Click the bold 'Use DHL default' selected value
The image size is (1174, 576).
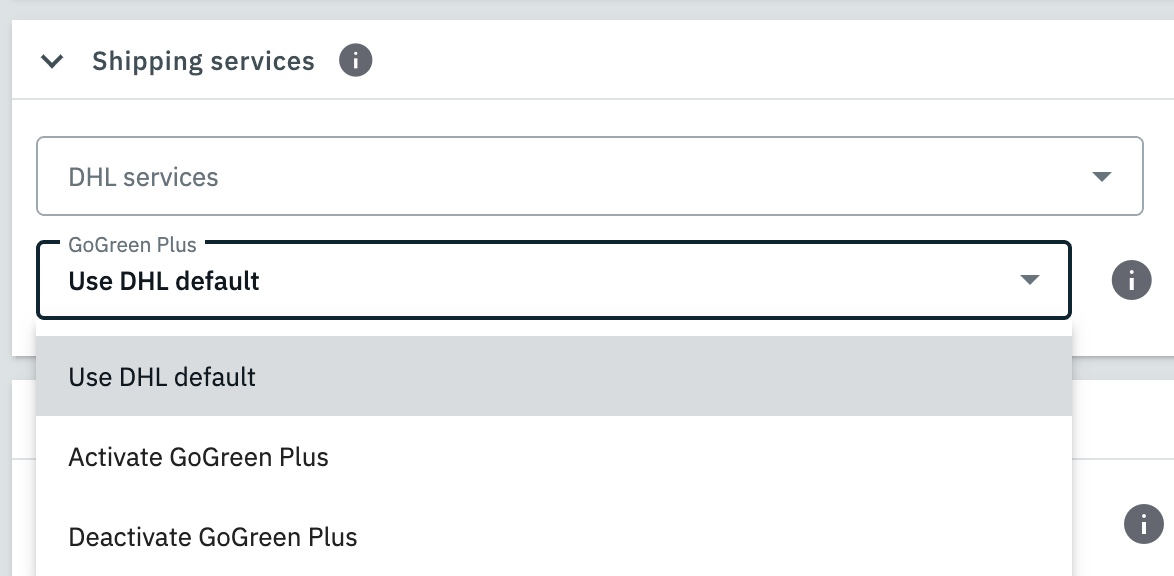[164, 281]
